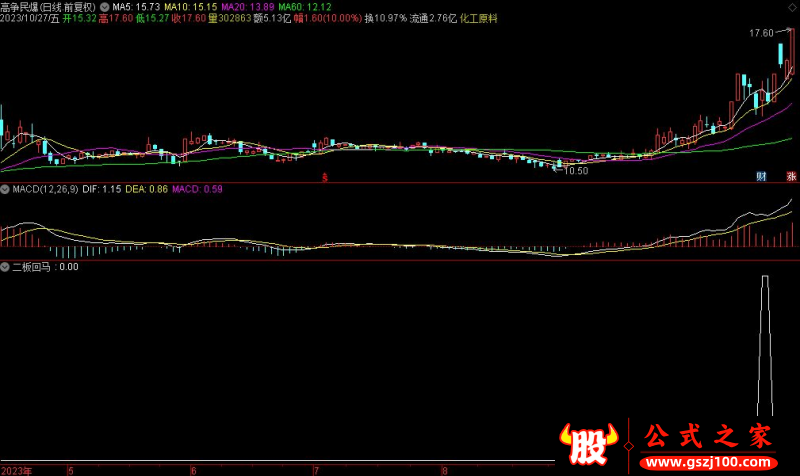Click the high price 高17.60 in header
This screenshot has height=476, width=800.
coord(116,18)
